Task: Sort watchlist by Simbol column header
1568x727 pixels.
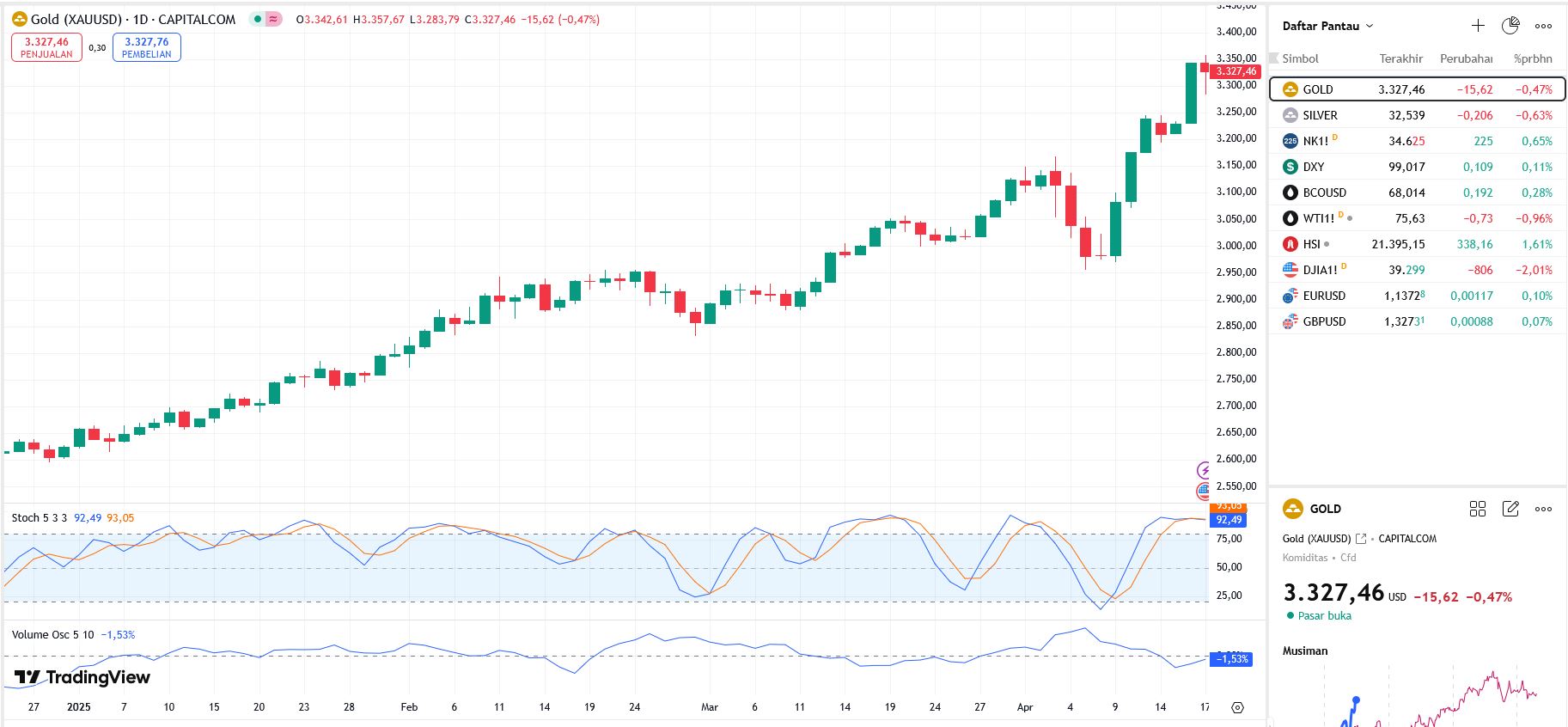Action: [1300, 58]
